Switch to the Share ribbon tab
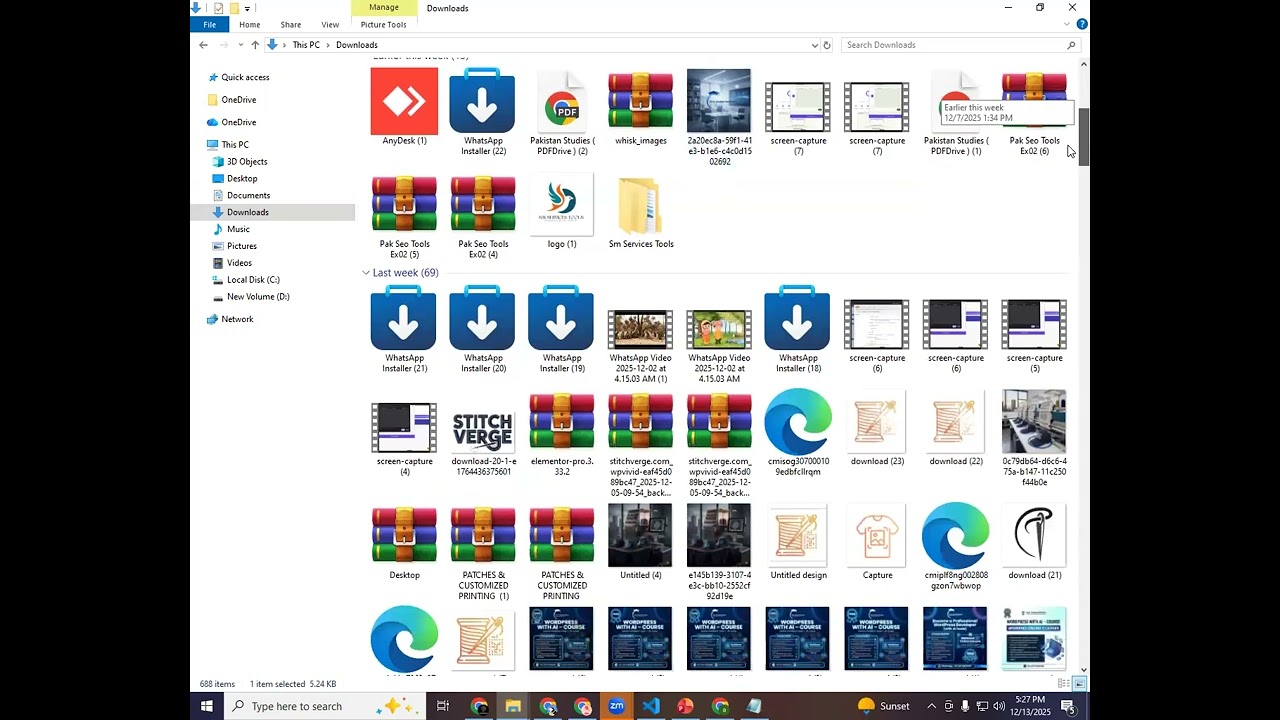 (291, 25)
